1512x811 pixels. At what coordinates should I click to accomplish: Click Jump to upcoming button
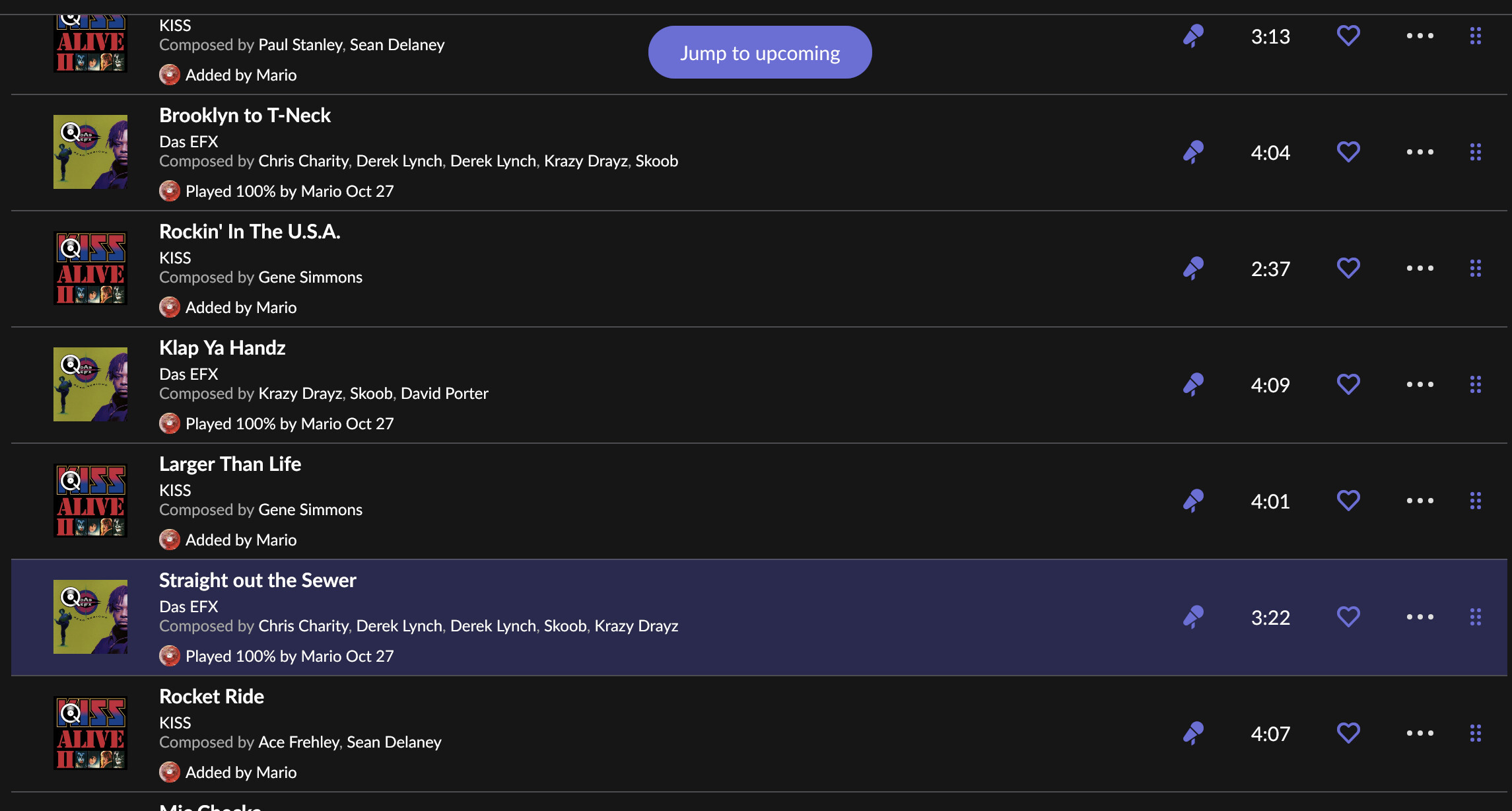click(760, 53)
